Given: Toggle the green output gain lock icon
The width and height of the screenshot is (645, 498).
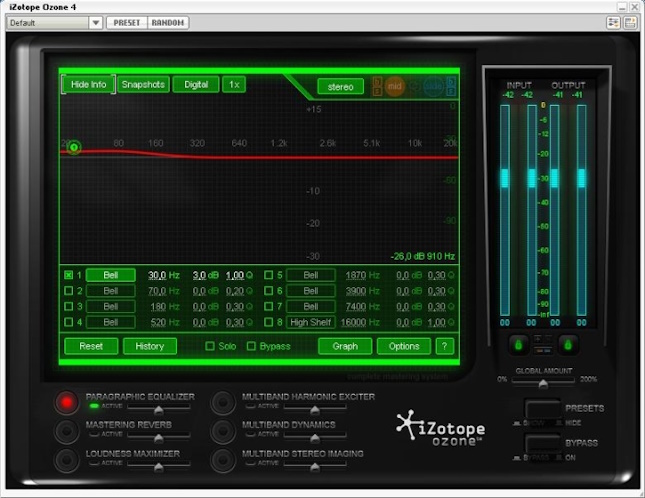Looking at the screenshot, I should (568, 344).
